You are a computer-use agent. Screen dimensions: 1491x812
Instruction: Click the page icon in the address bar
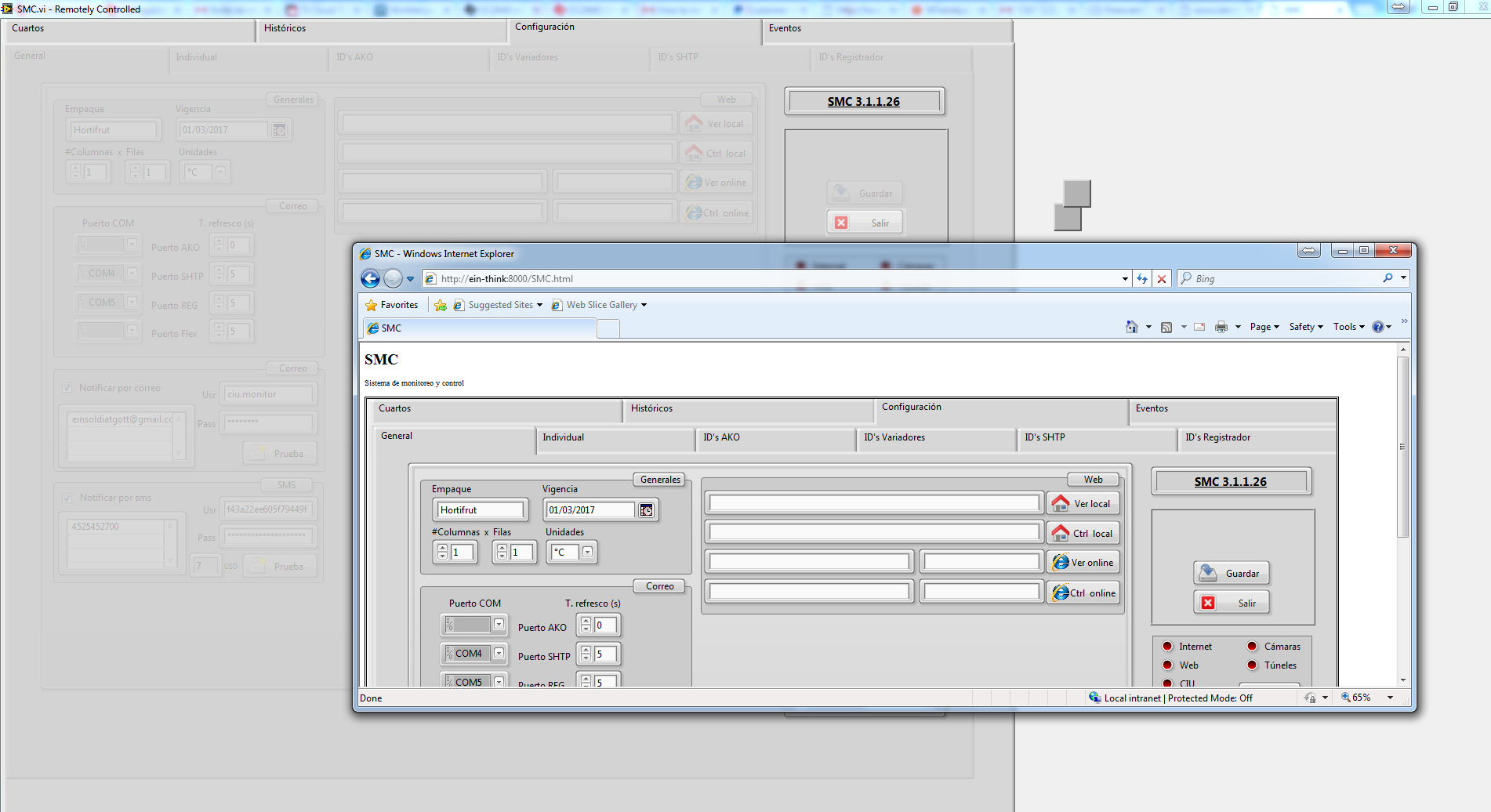[430, 278]
